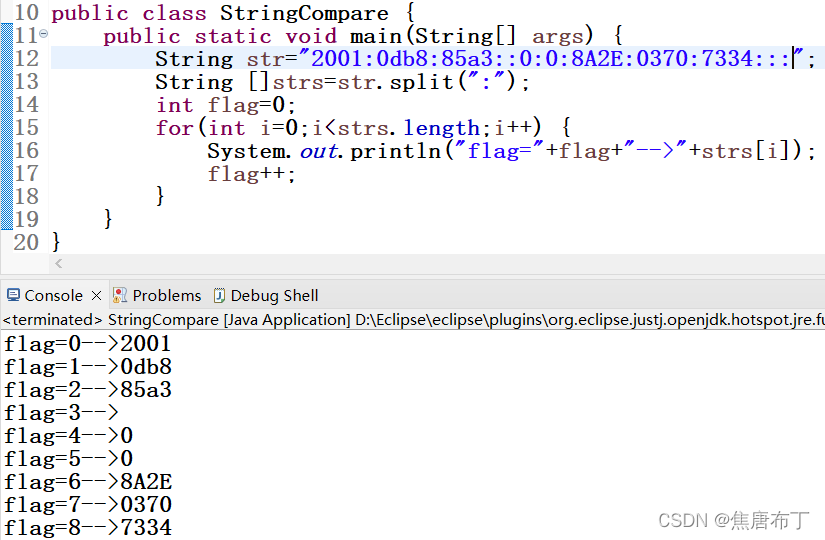Image resolution: width=825 pixels, height=540 pixels.
Task: Open the Debug Shell tab
Action: point(274,296)
